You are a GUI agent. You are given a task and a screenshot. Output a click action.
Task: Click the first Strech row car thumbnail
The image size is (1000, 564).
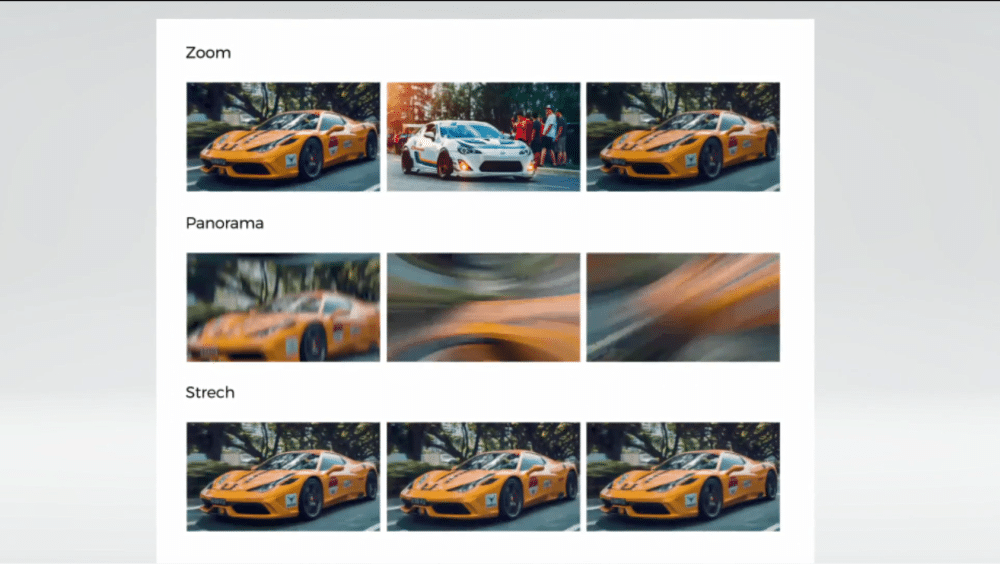(283, 477)
